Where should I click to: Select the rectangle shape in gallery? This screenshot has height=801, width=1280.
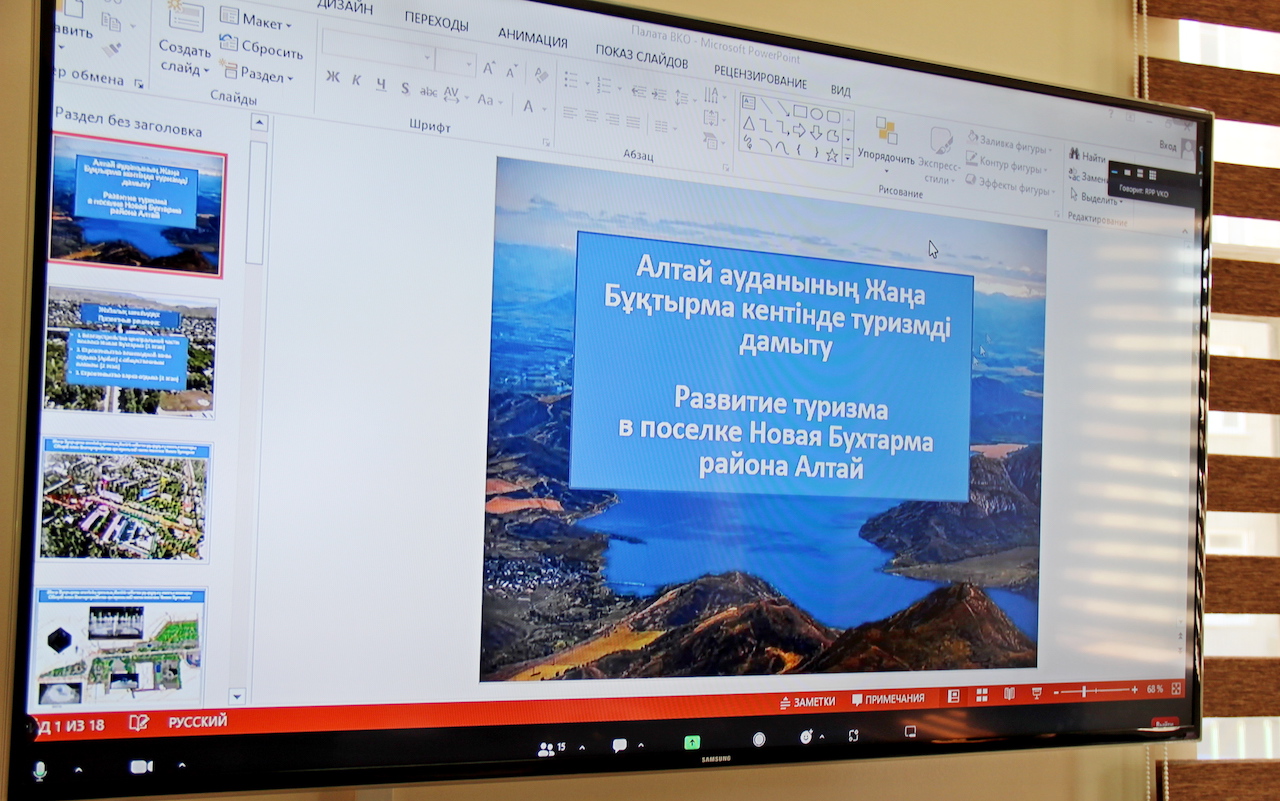[x=799, y=110]
